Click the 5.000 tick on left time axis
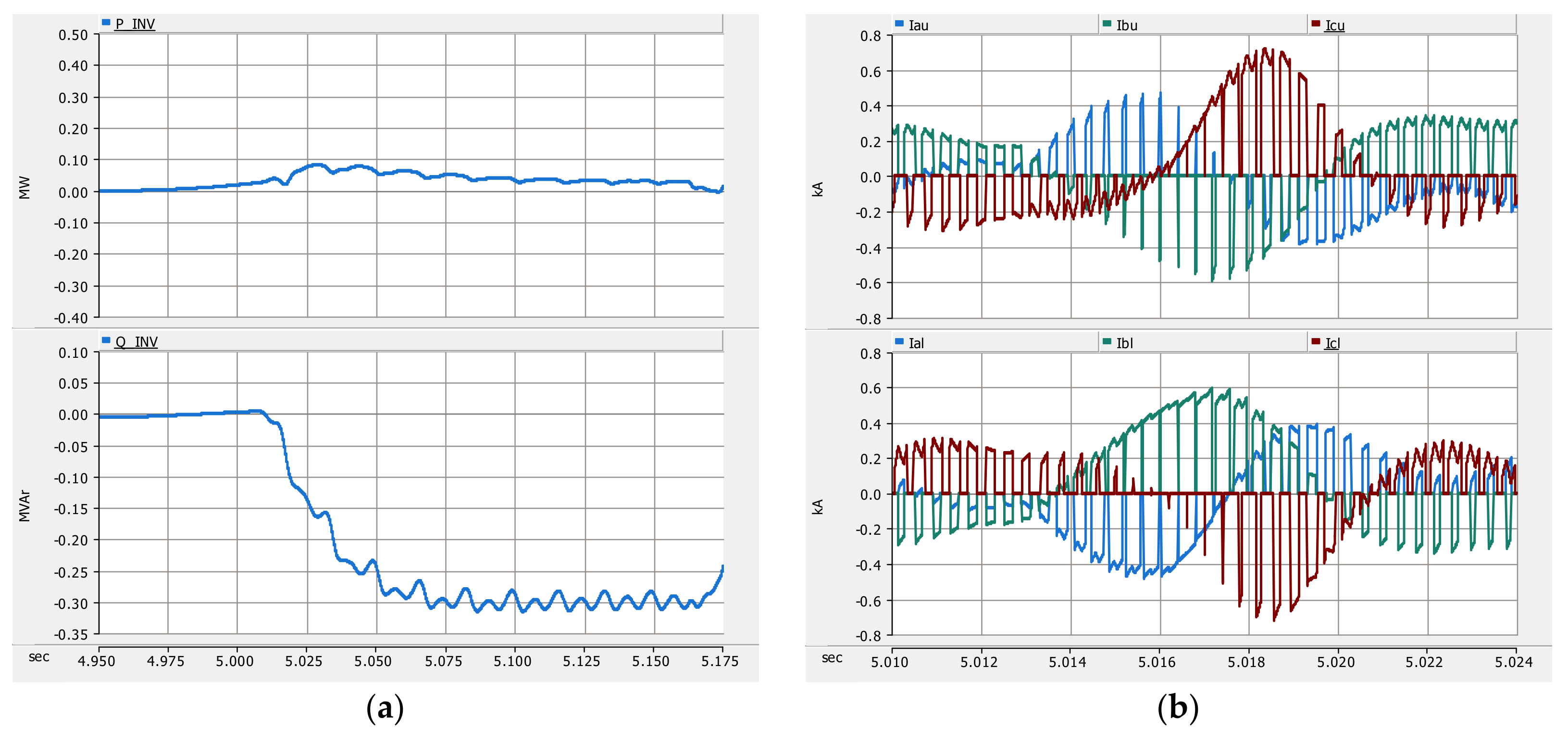 (235, 661)
